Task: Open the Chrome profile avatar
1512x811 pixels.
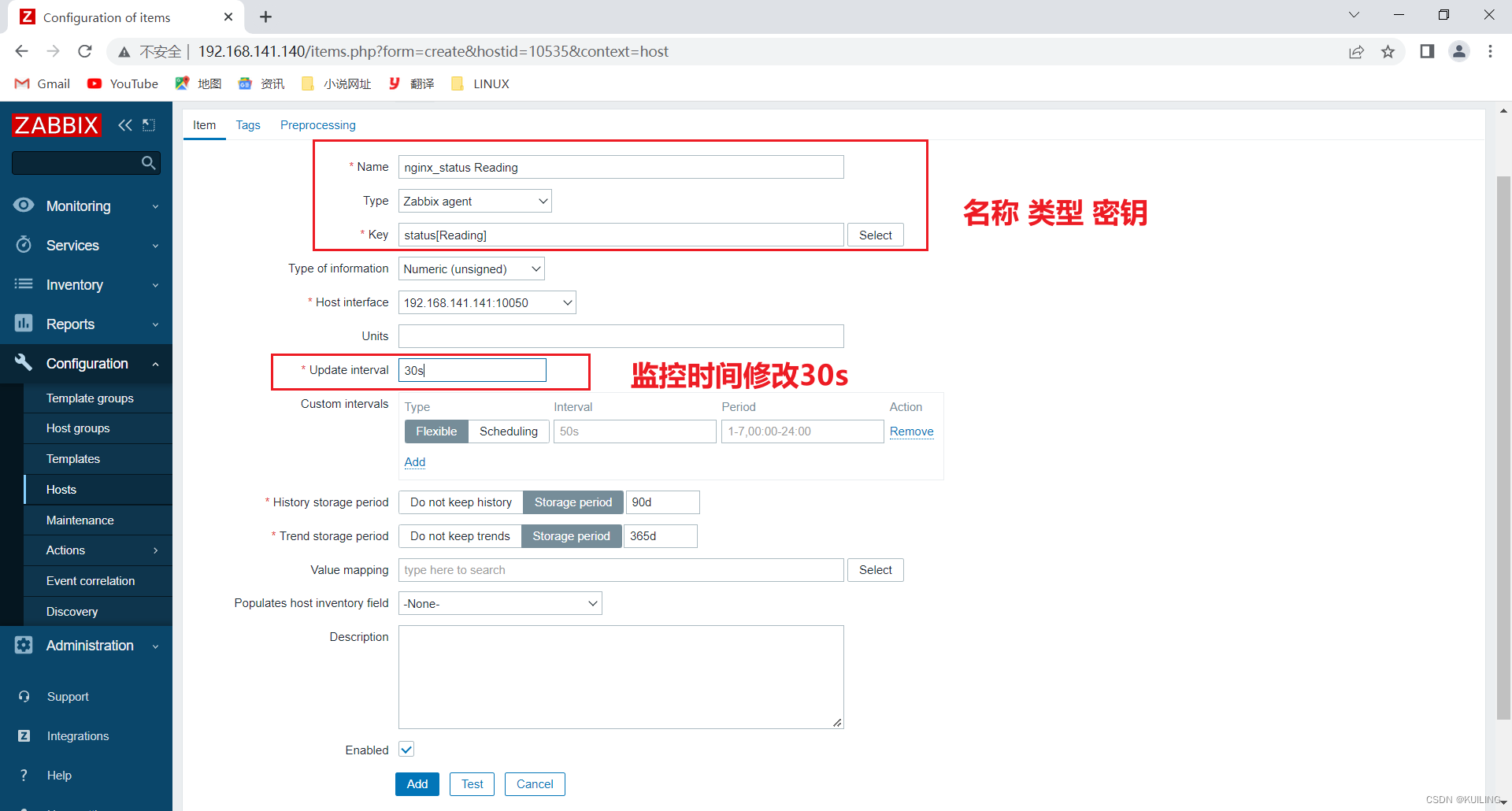Action: pos(1459,51)
